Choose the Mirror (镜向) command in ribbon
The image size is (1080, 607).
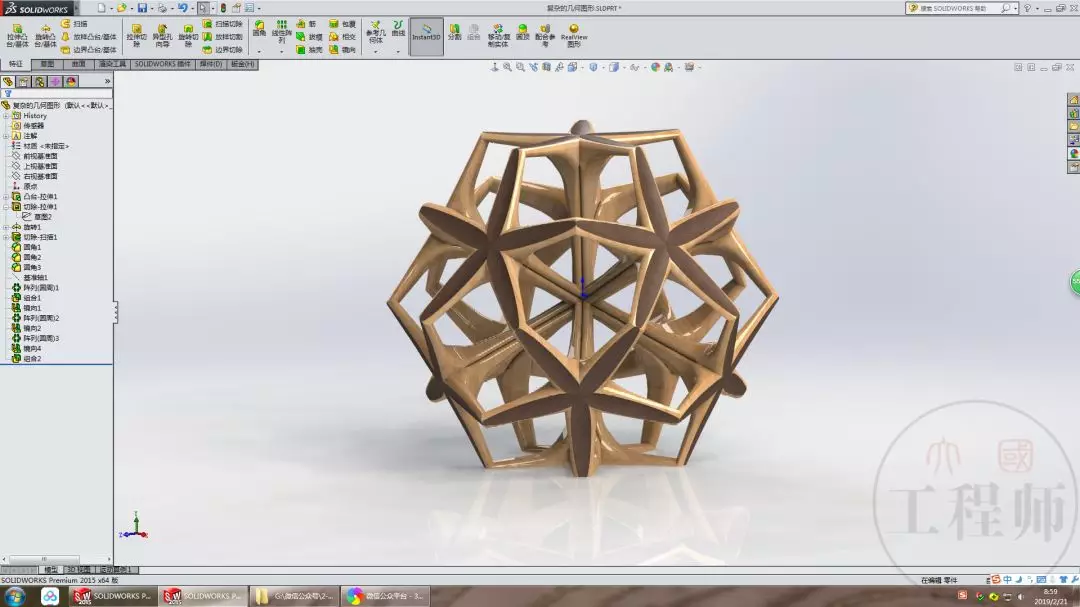[342, 50]
